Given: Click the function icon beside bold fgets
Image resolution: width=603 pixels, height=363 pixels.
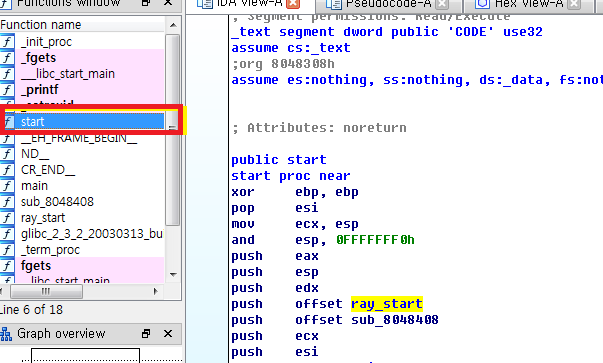Looking at the screenshot, I should coord(7,266).
